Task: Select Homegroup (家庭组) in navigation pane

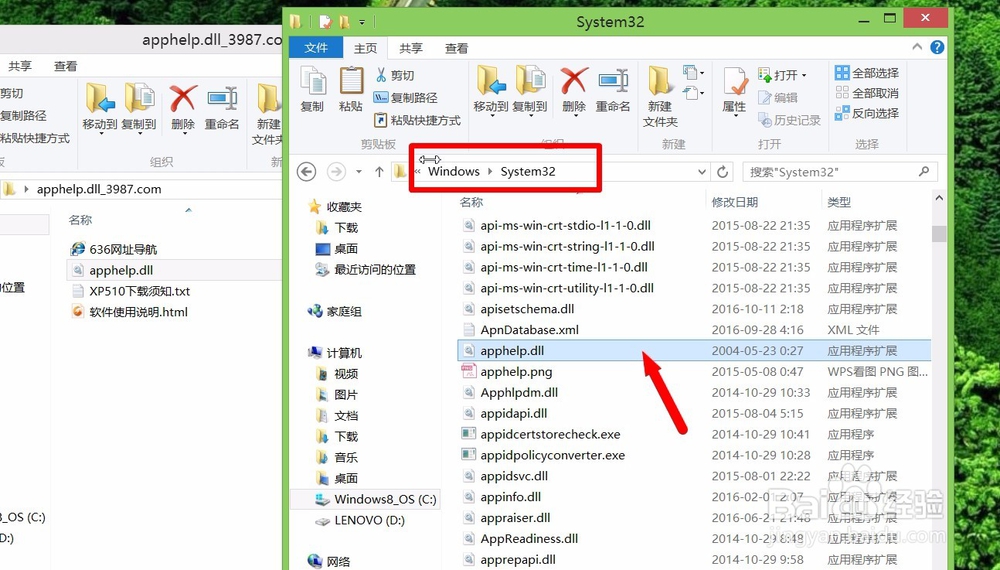Action: [x=335, y=311]
